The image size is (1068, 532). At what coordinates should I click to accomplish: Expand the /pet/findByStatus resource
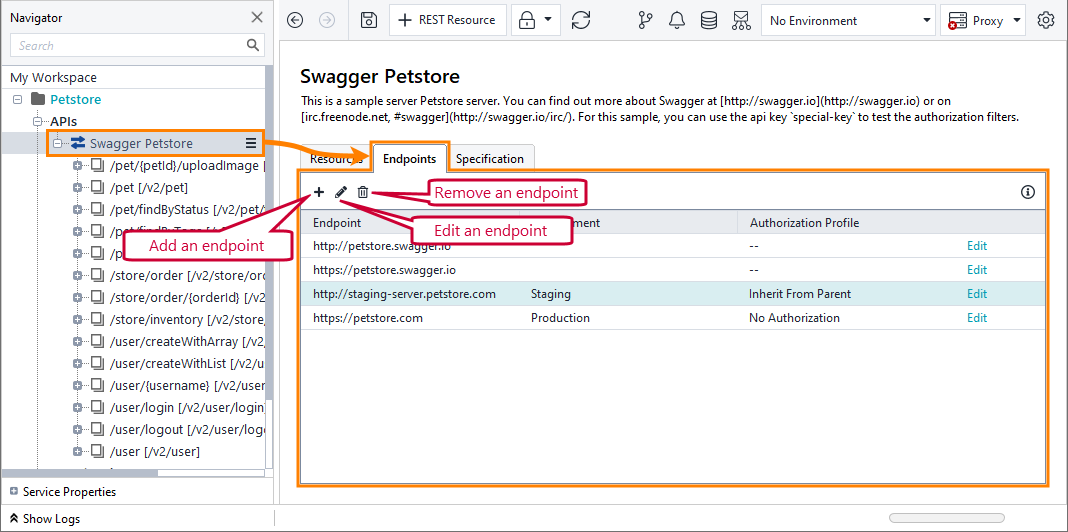(78, 209)
